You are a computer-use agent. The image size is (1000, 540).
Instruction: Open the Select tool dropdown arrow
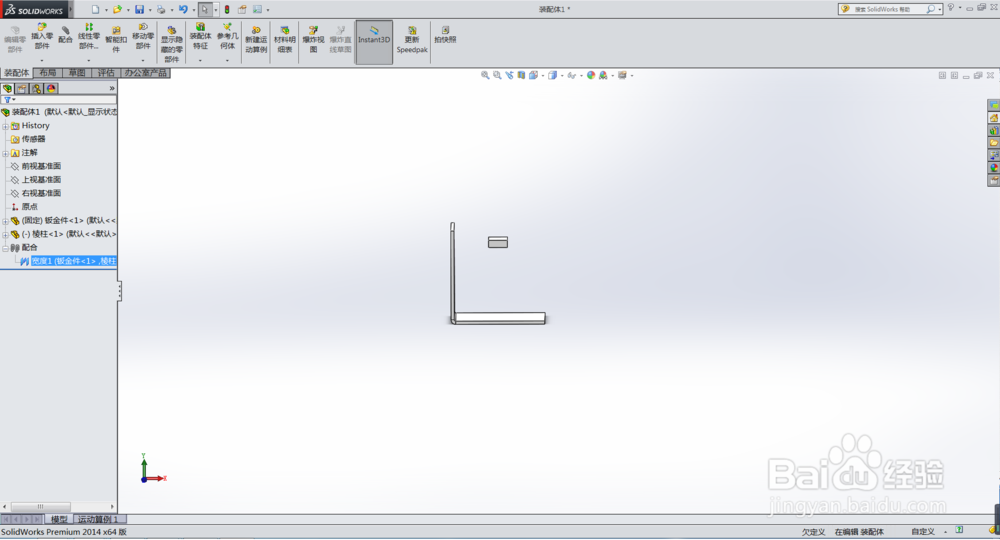point(216,10)
